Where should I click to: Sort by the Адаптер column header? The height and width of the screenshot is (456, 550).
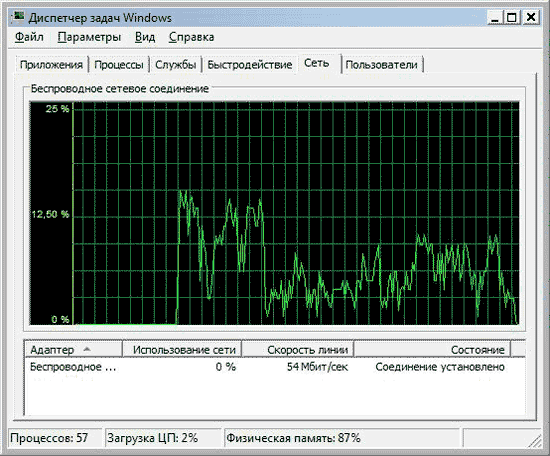tap(74, 349)
